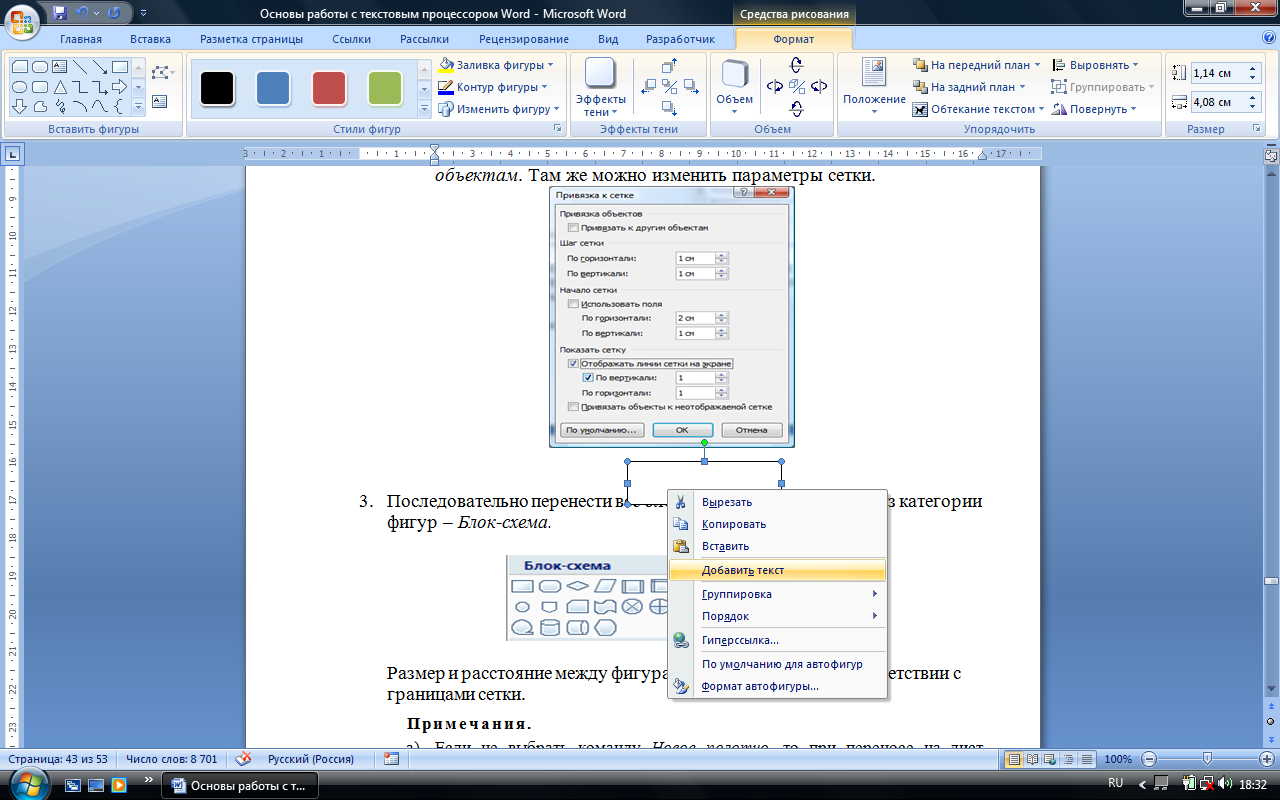Pick the line arrow shape

[100, 67]
